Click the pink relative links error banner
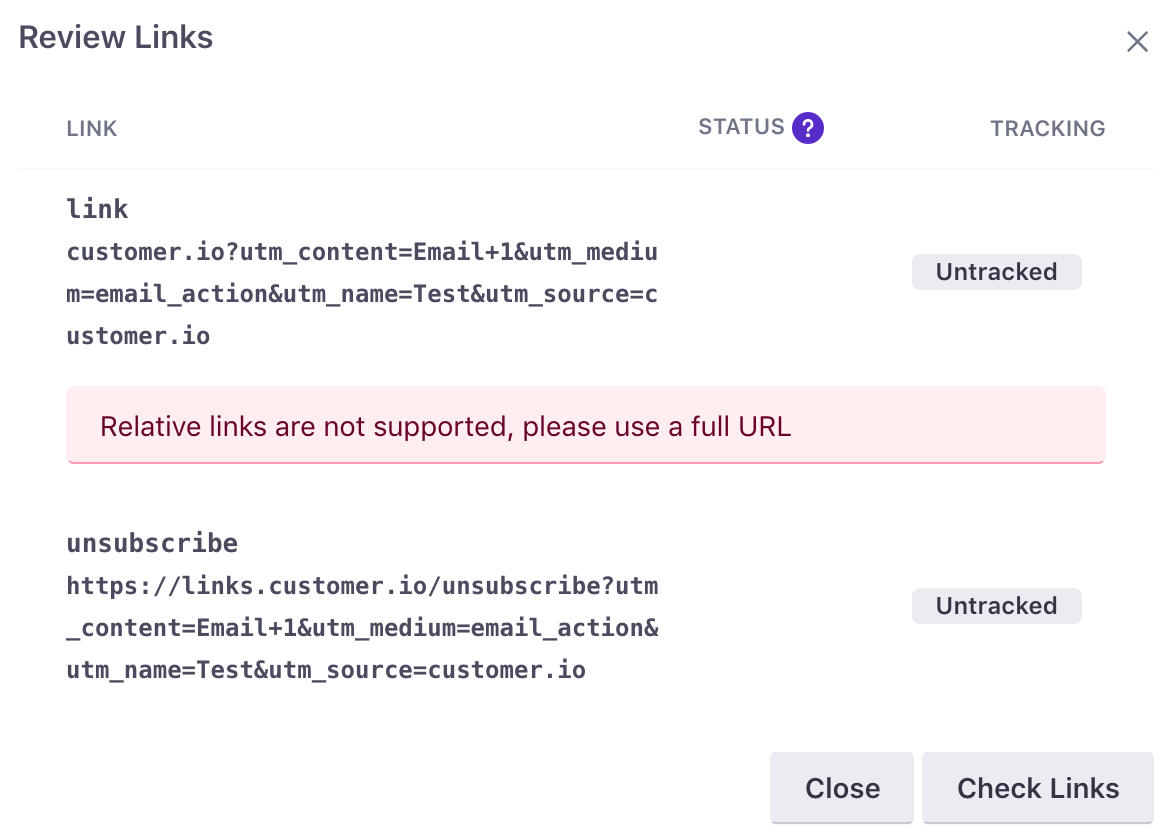The image size is (1176, 840). (x=586, y=425)
